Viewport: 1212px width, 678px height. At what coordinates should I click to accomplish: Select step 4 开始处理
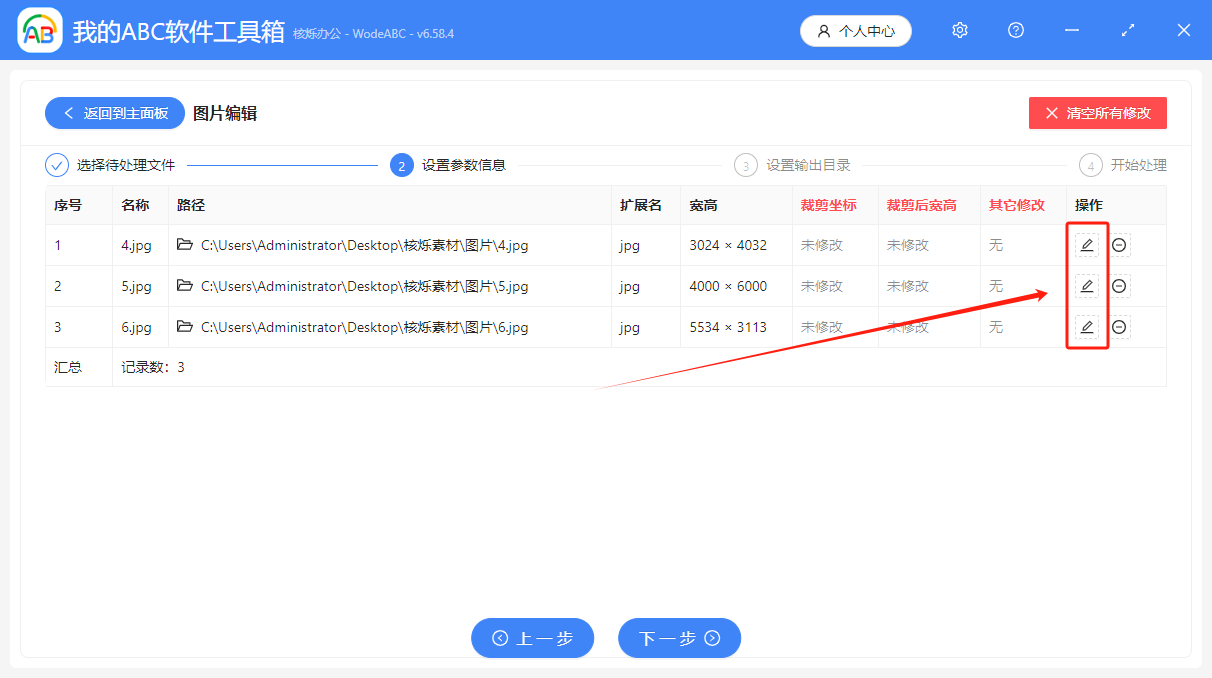1124,165
